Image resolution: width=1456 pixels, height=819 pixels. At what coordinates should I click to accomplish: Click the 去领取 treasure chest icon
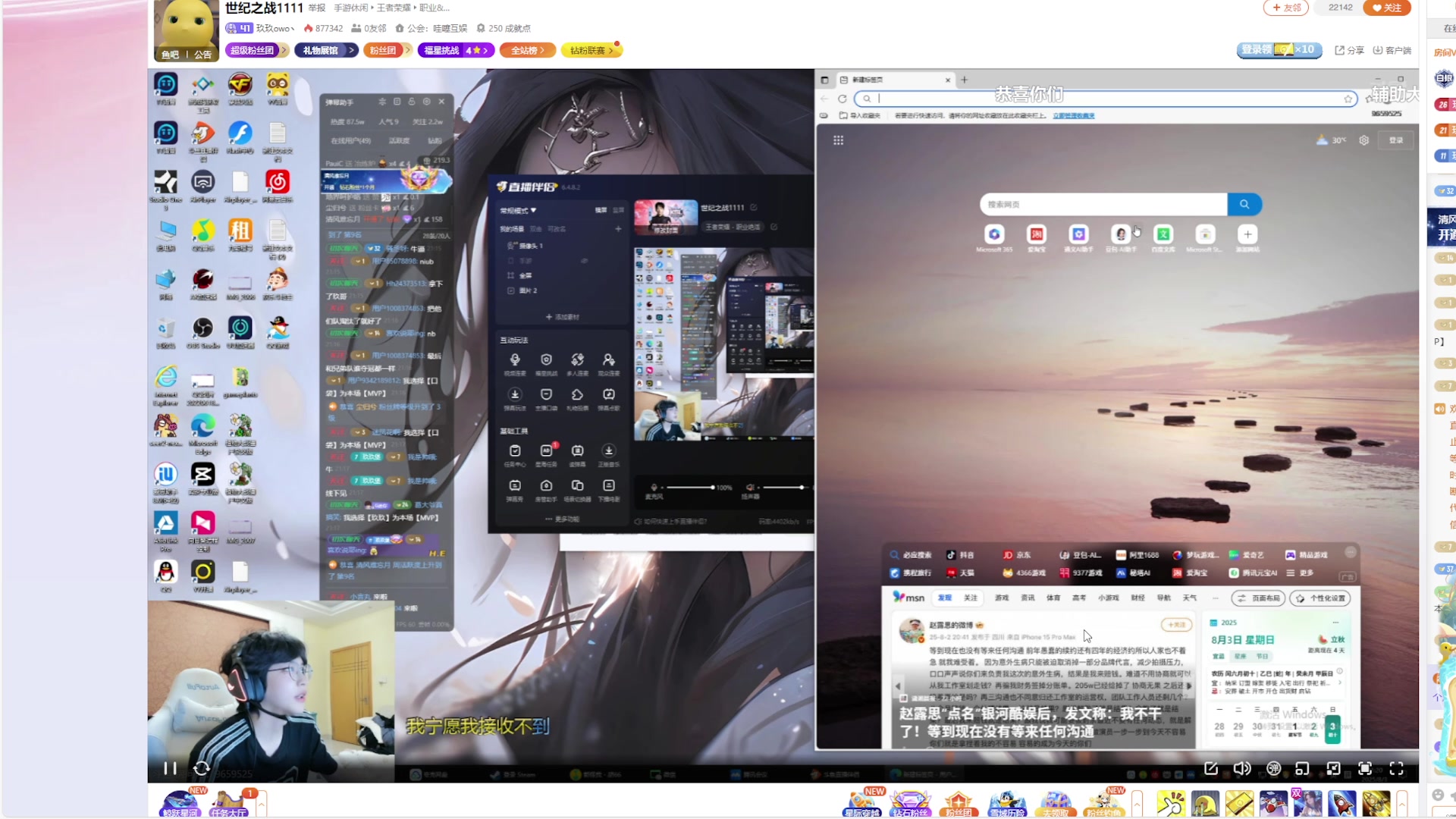[x=1056, y=802]
